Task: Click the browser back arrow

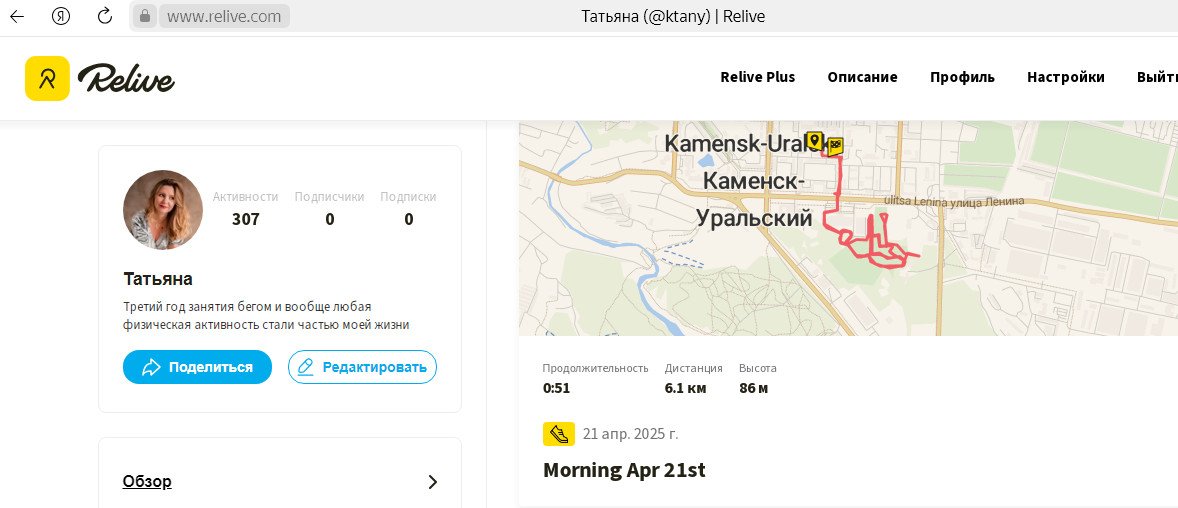Action: click(17, 16)
